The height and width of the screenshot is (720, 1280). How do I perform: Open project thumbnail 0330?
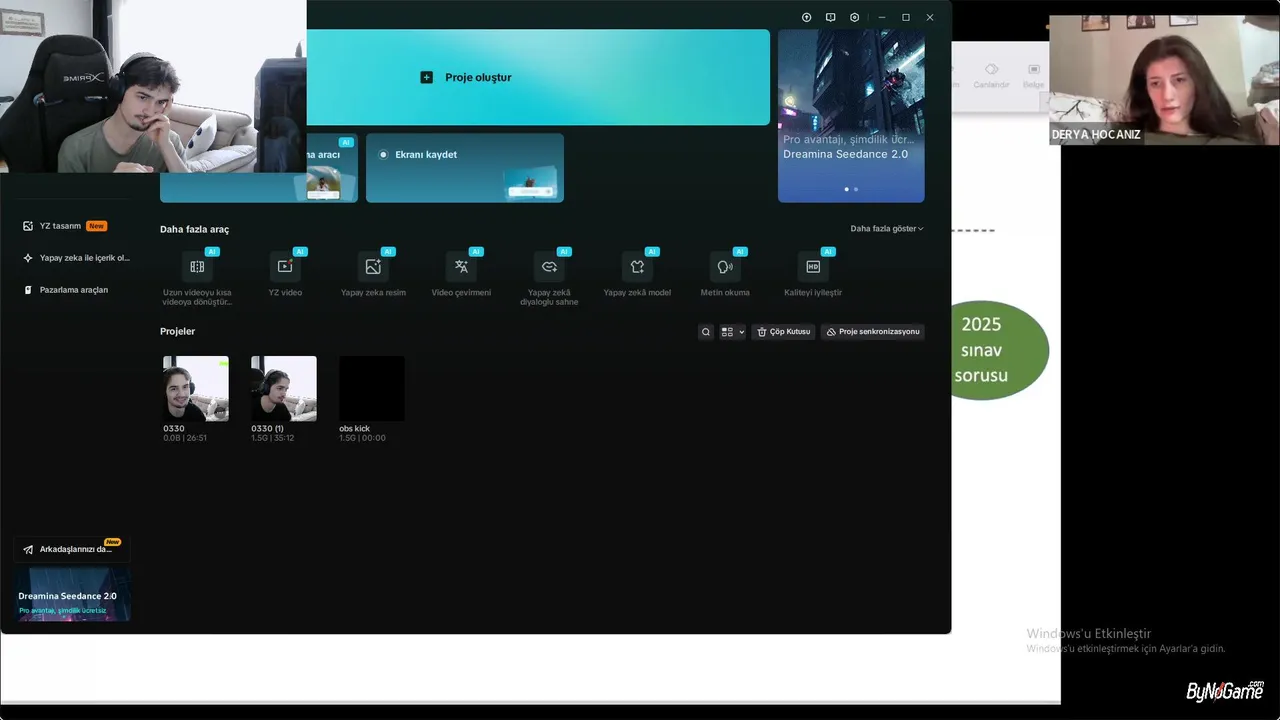(x=196, y=388)
